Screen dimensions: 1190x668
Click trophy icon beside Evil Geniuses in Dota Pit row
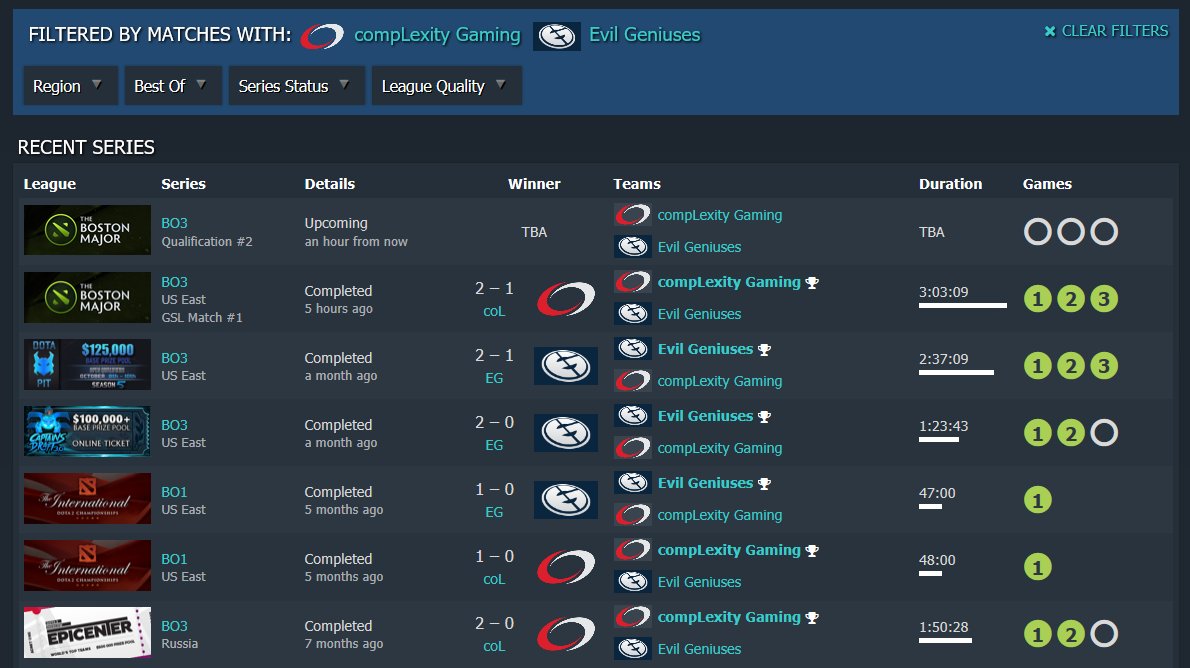point(764,350)
